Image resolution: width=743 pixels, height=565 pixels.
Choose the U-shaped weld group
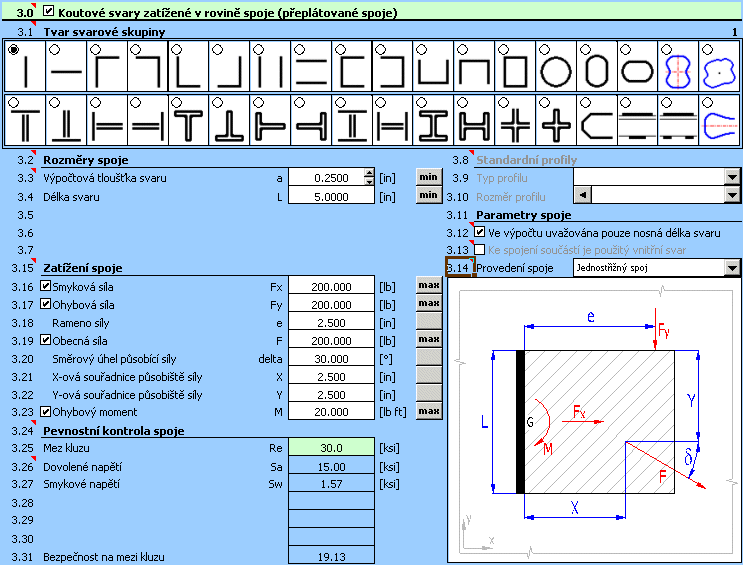pyautogui.click(x=422, y=49)
